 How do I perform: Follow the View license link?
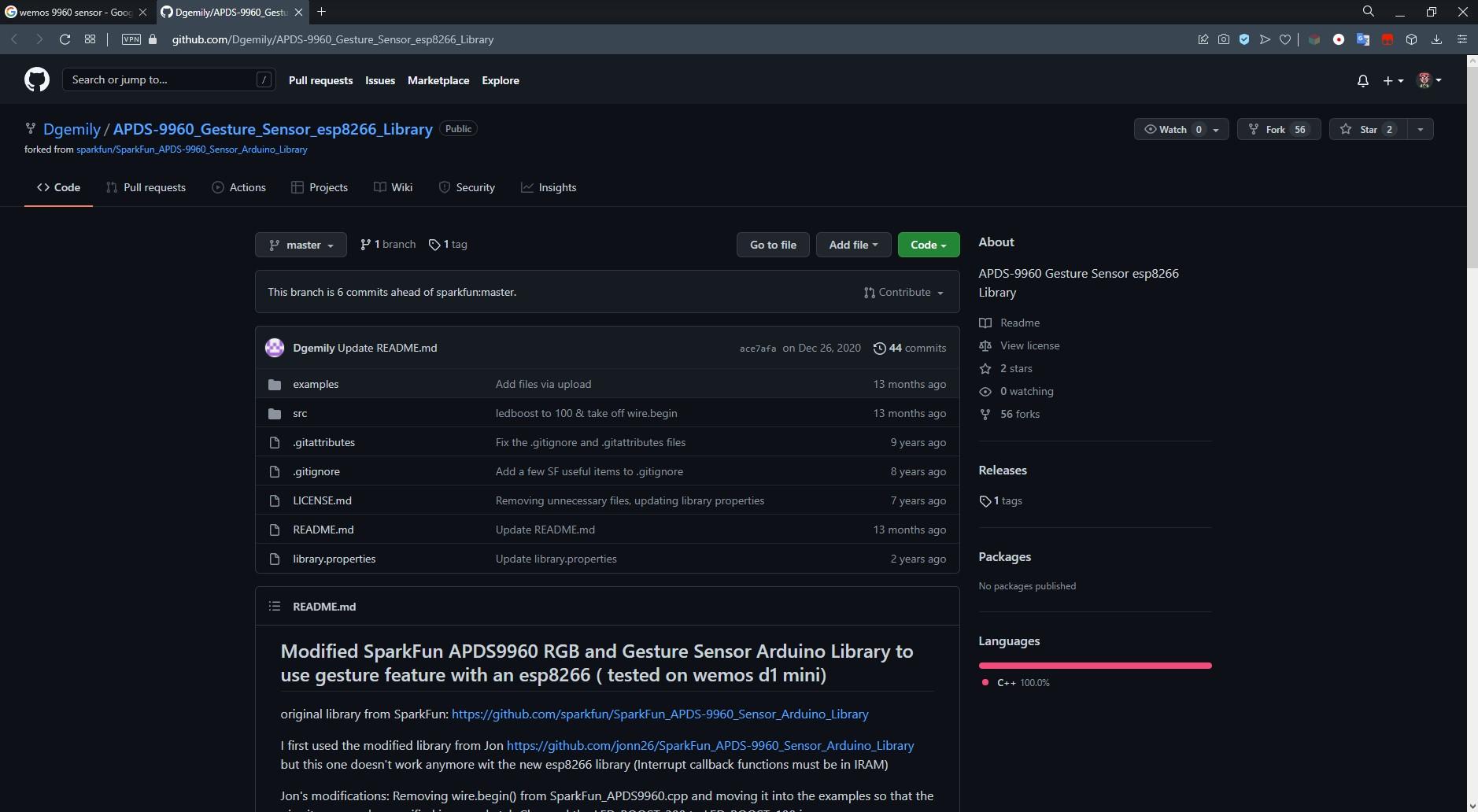(x=1029, y=345)
